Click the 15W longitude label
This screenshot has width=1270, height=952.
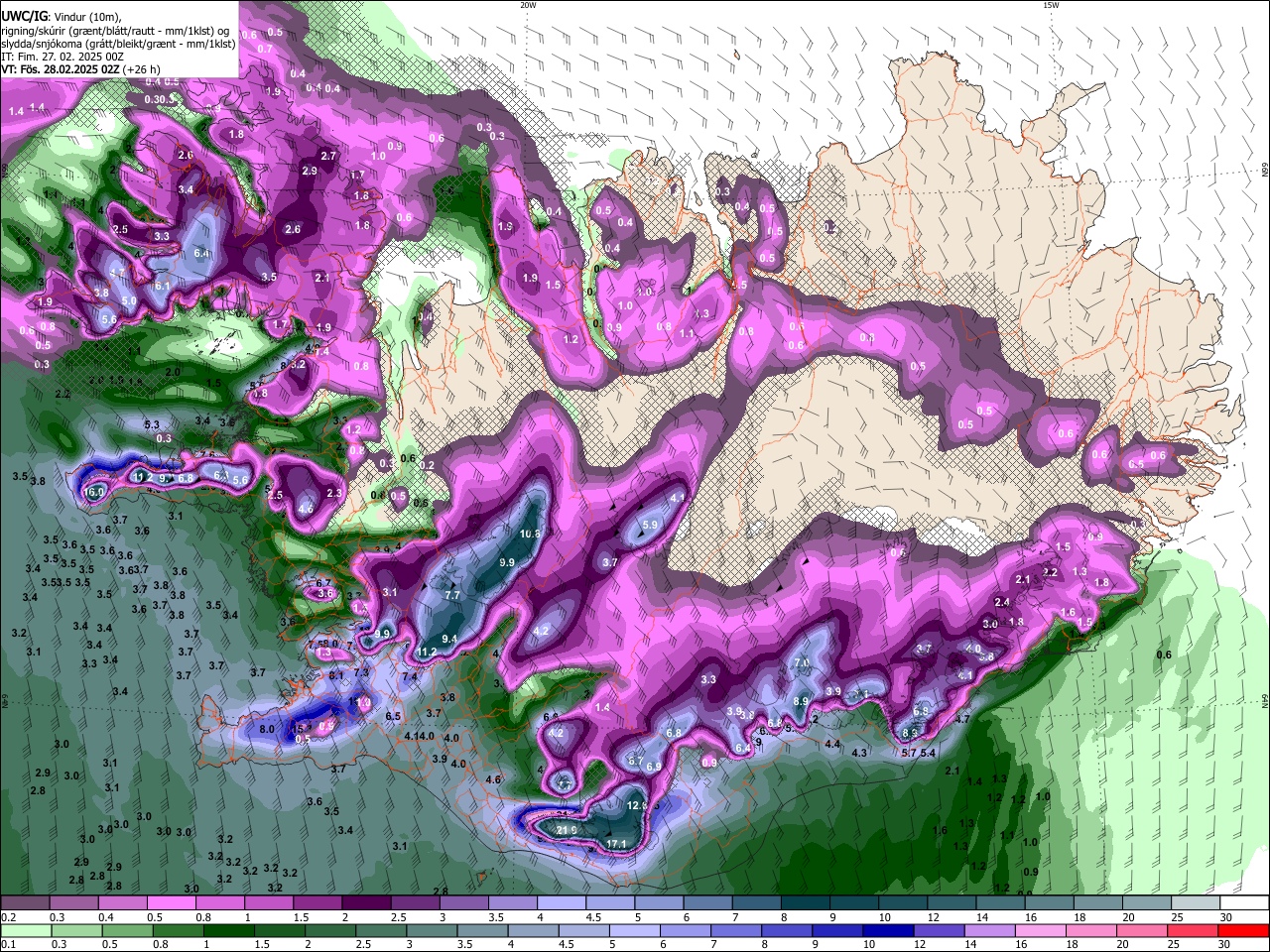pyautogui.click(x=1051, y=4)
